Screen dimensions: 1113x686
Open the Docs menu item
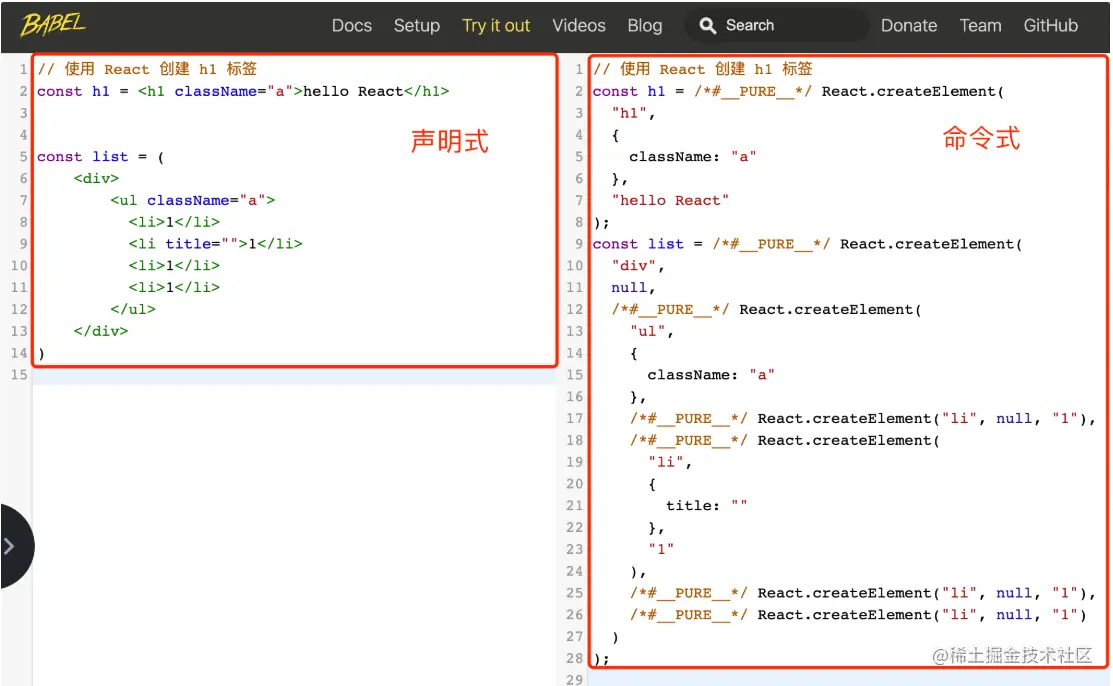coord(351,26)
